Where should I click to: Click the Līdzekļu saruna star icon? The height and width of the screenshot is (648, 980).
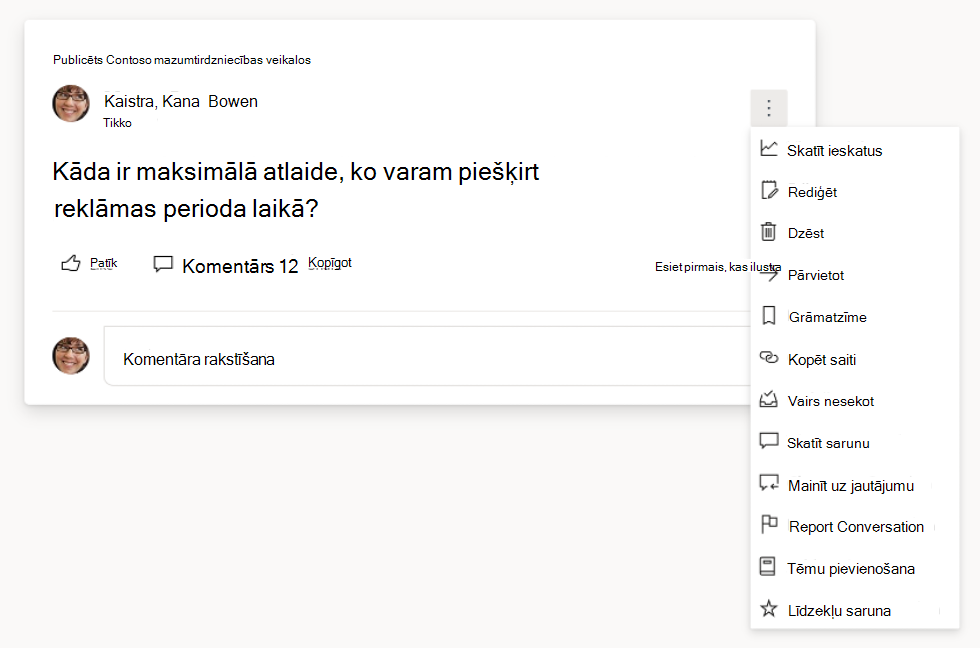pos(769,608)
